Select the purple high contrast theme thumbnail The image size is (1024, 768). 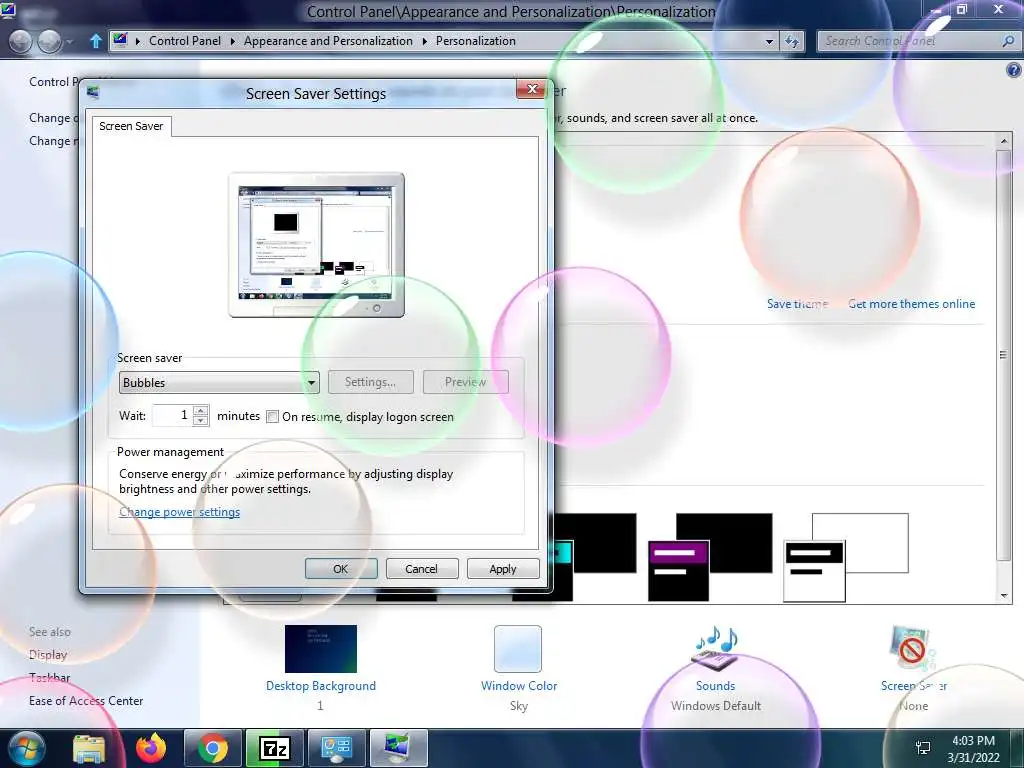[710, 557]
